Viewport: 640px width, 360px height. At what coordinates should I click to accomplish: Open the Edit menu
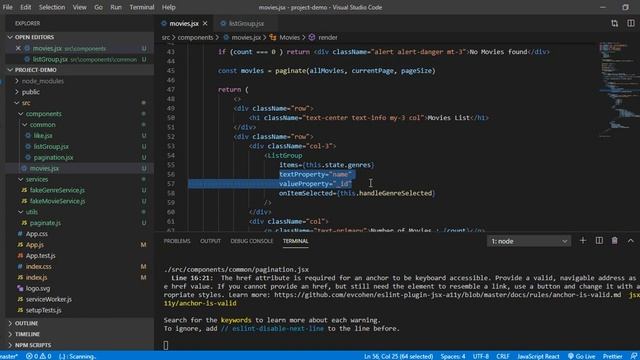25,7
